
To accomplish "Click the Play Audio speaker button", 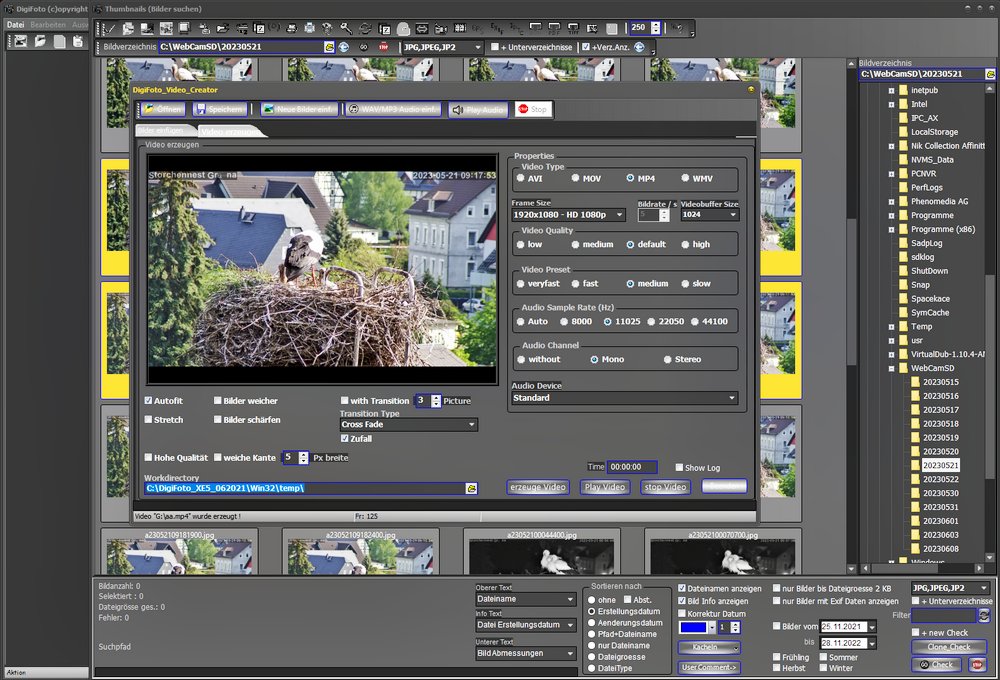I will [x=478, y=109].
